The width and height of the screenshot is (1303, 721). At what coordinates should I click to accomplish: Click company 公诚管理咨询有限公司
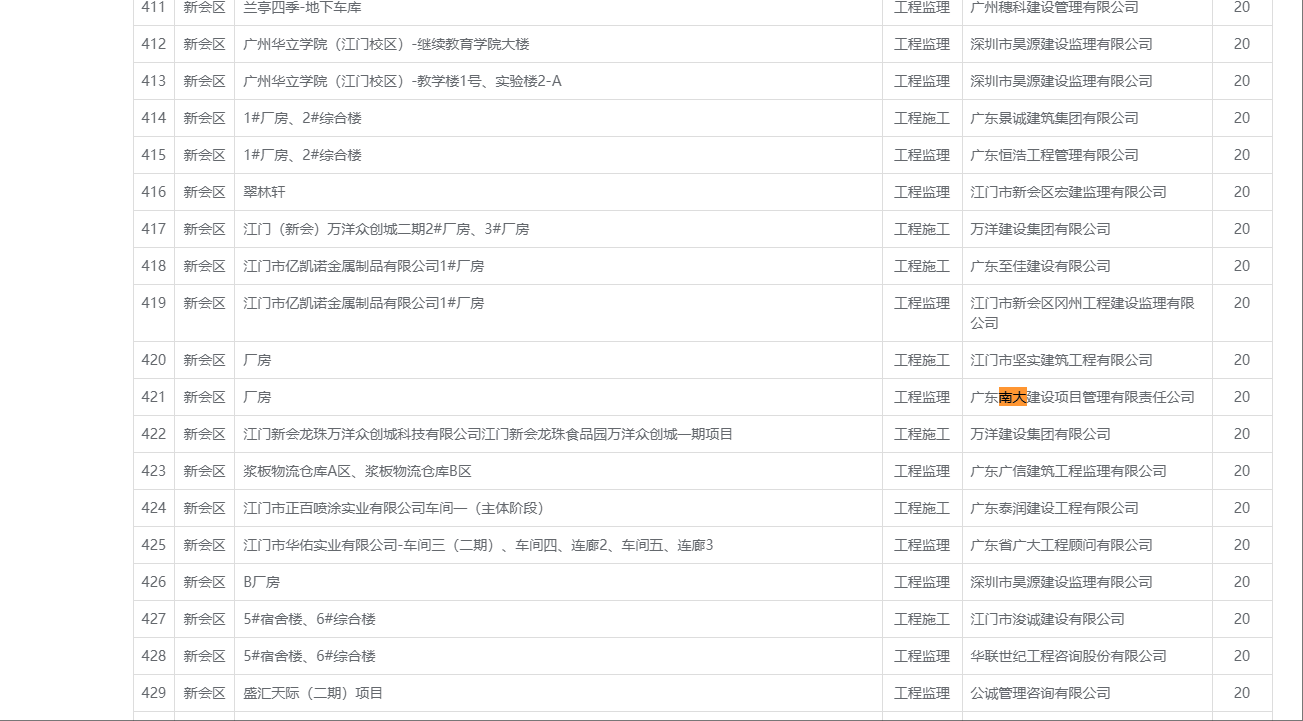pyautogui.click(x=1040, y=693)
